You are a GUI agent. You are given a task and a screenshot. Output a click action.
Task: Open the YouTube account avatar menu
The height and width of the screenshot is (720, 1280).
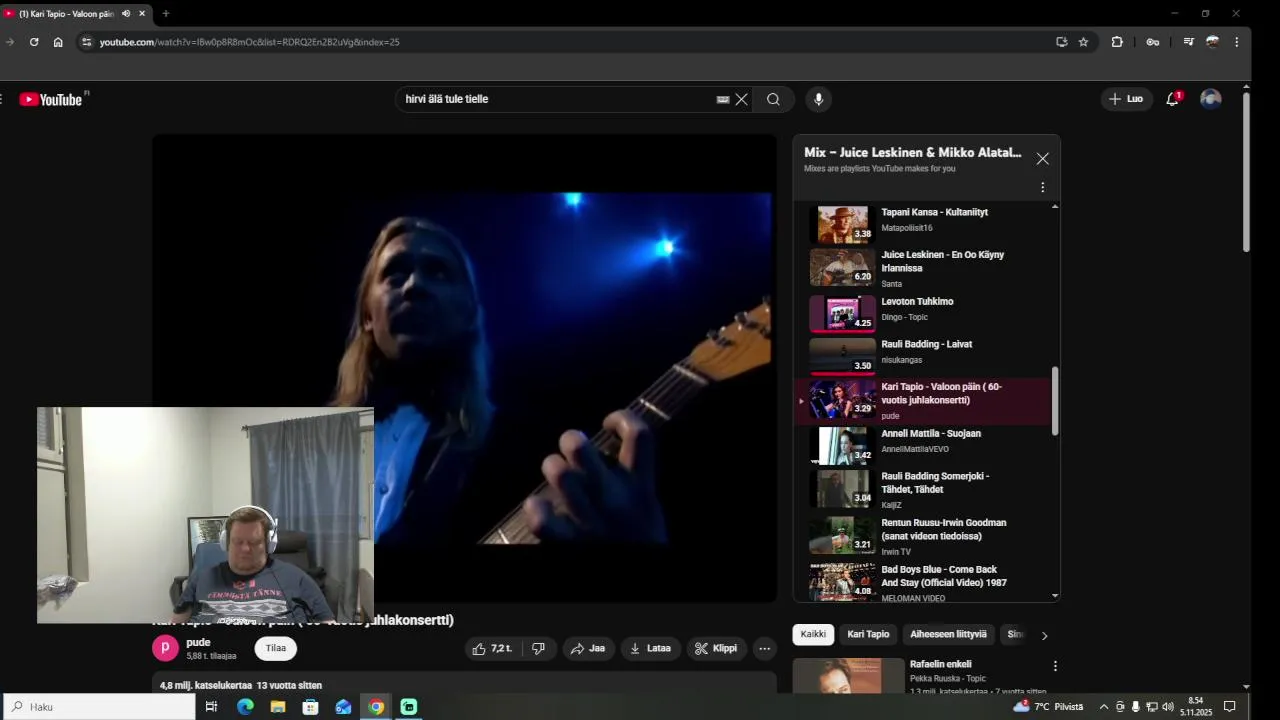tap(1211, 99)
